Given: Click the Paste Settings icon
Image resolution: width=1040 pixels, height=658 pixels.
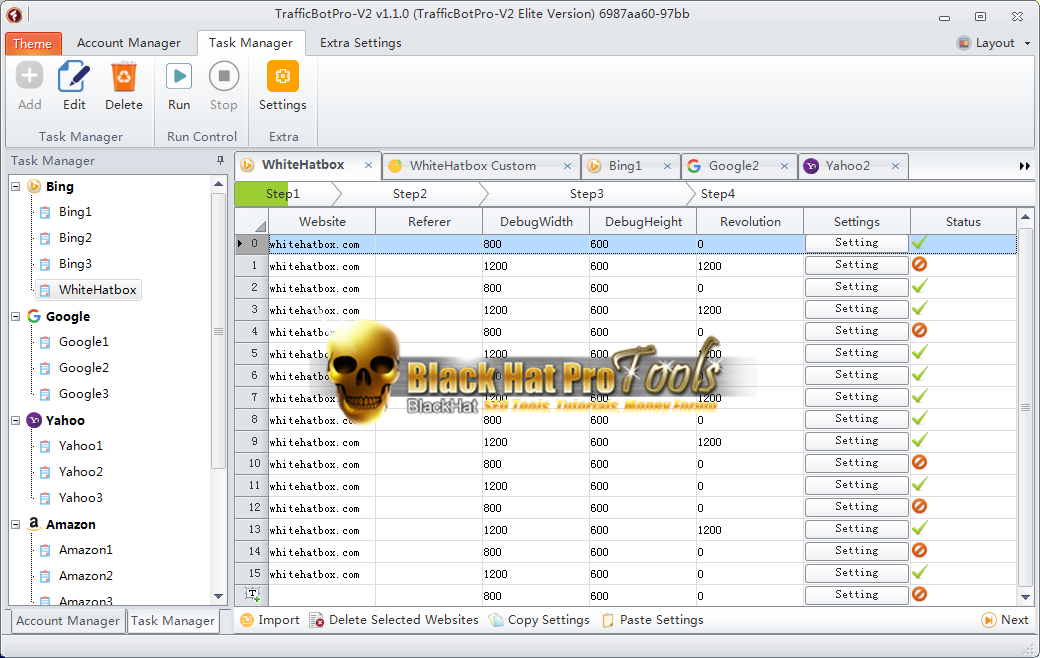Looking at the screenshot, I should pyautogui.click(x=608, y=620).
